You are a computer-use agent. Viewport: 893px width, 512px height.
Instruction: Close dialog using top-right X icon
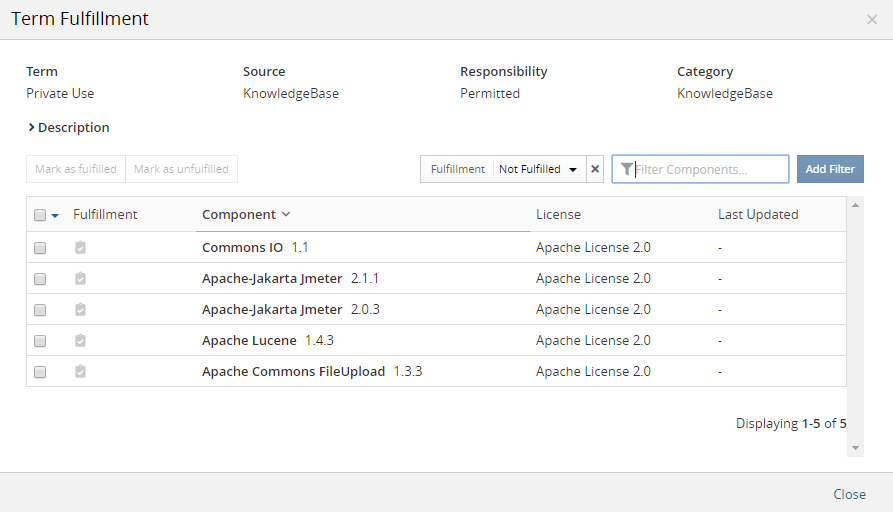click(x=872, y=19)
